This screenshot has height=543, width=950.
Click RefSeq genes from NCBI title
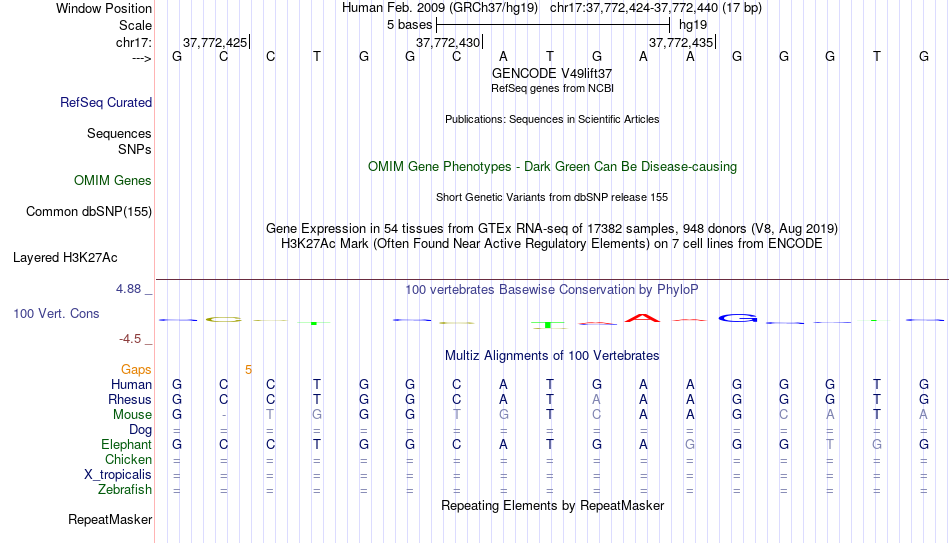pos(552,88)
